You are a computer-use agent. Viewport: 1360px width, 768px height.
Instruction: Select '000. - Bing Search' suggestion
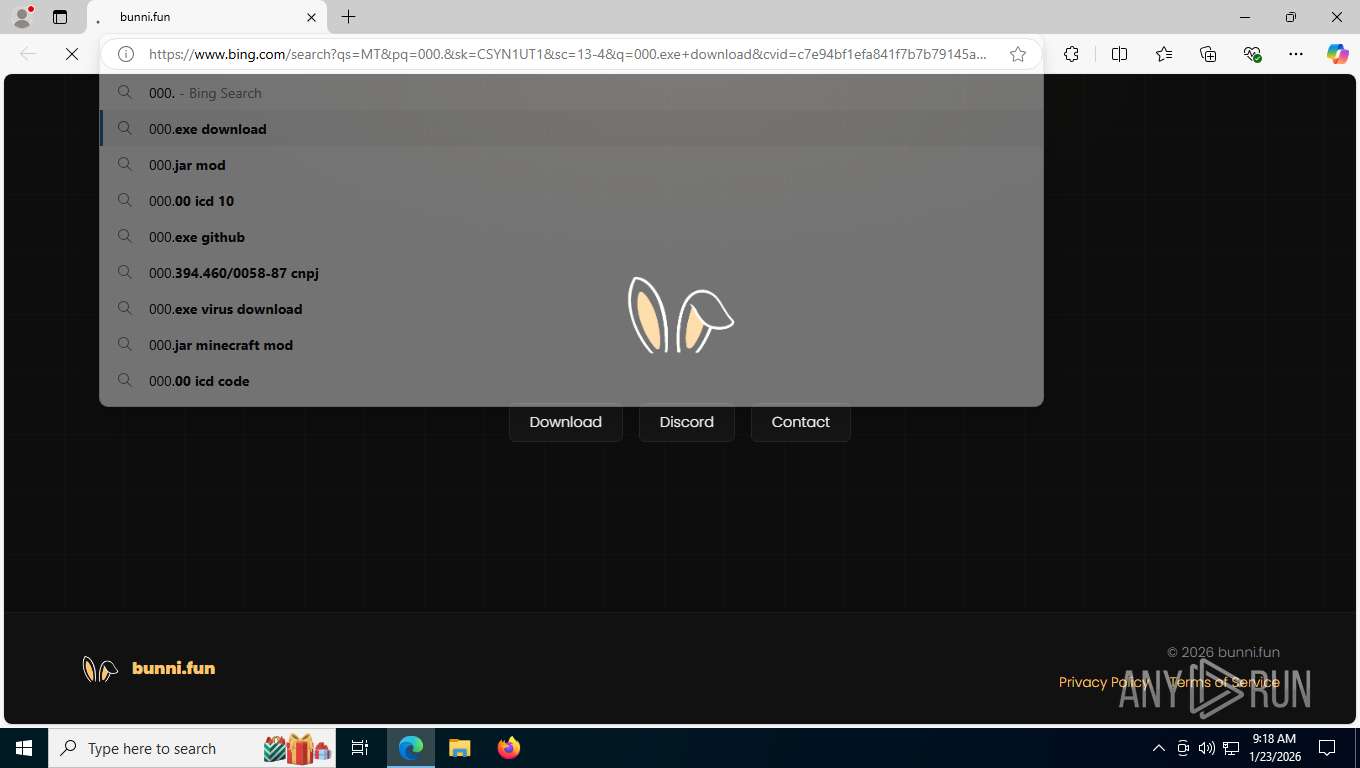(571, 93)
